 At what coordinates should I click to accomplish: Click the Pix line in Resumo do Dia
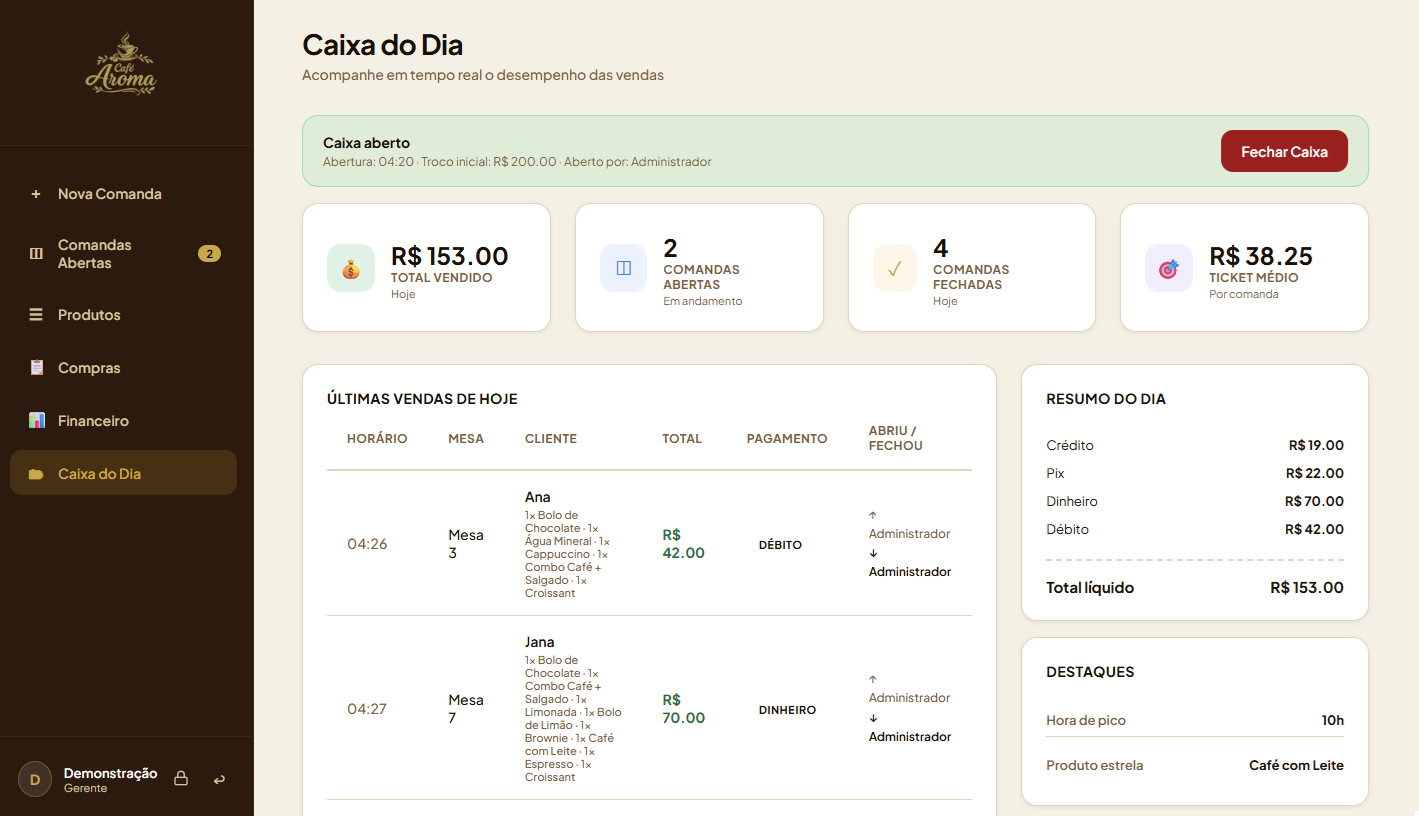coord(1195,474)
